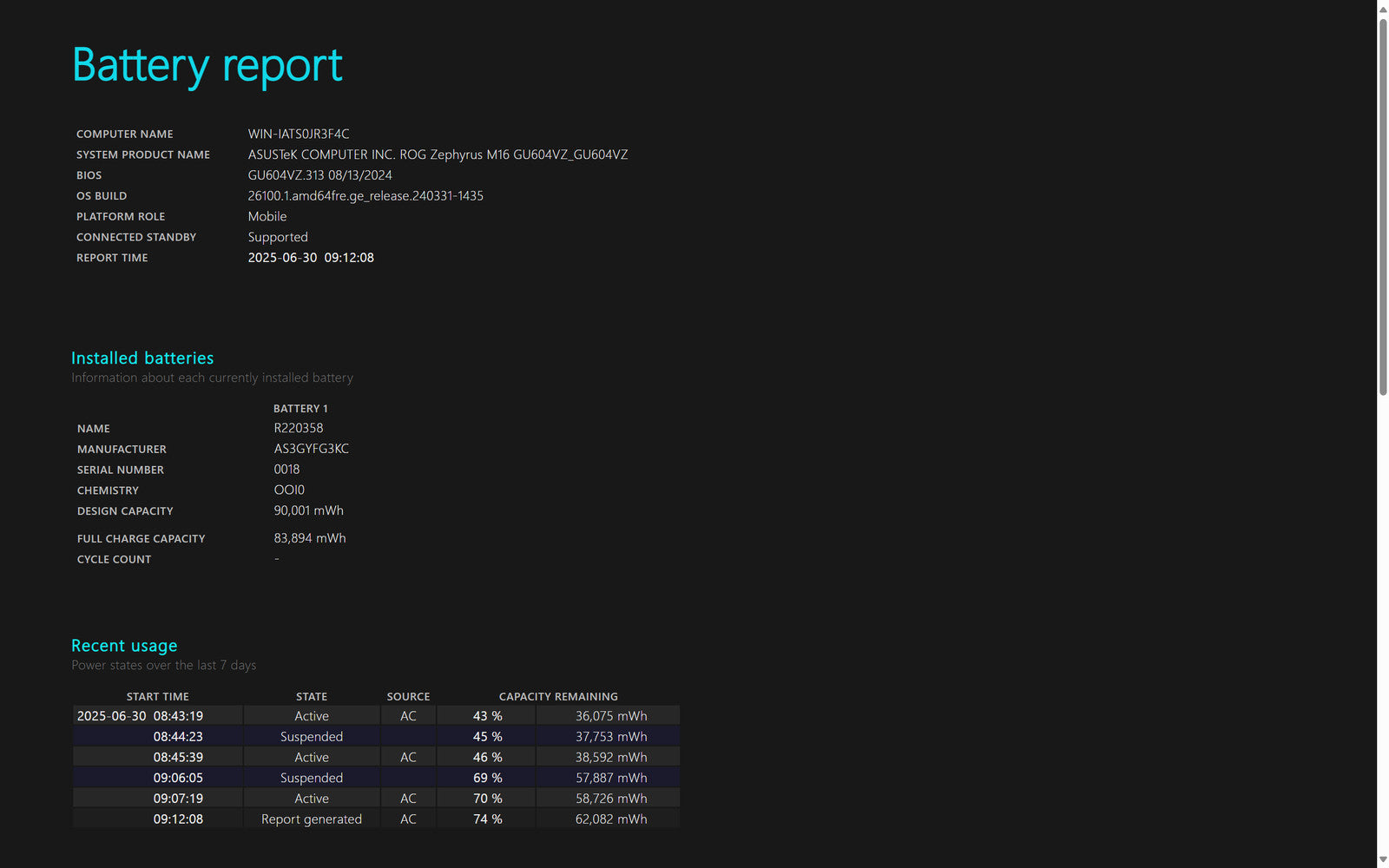The height and width of the screenshot is (868, 1389).
Task: Click the CAPACITY REMAINING column header
Action: (x=558, y=696)
